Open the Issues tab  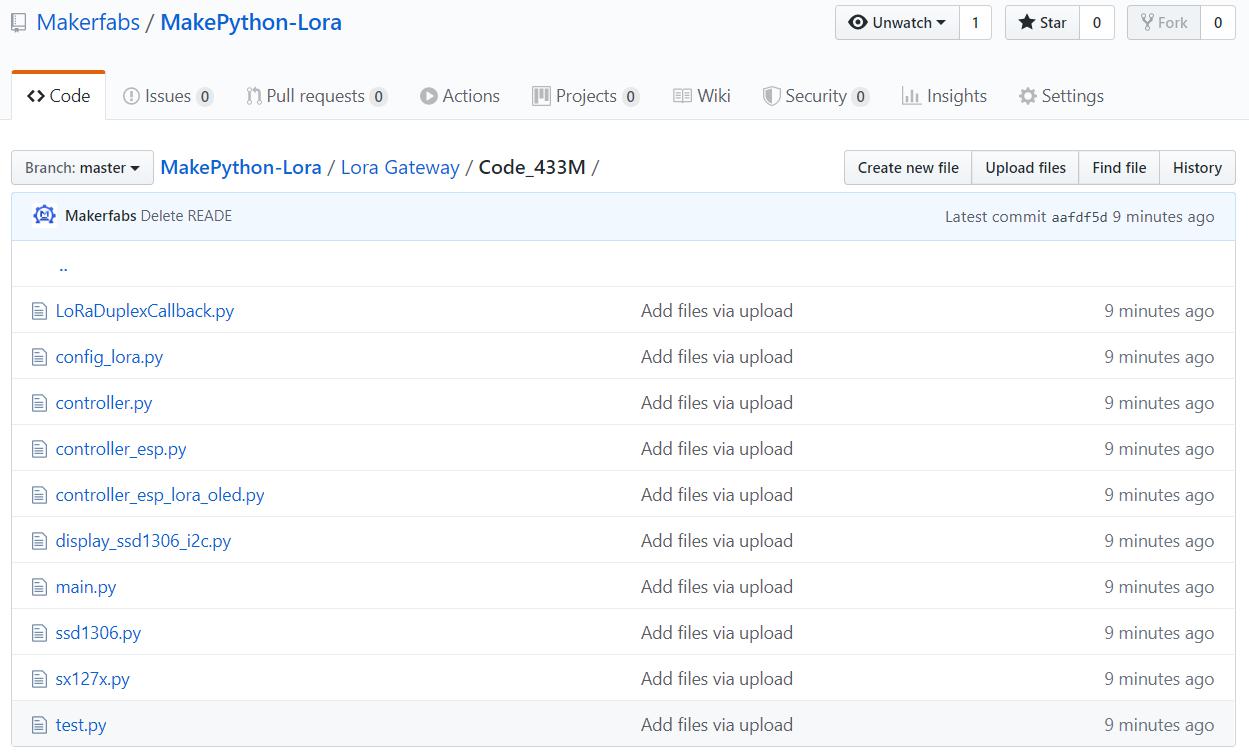[x=168, y=96]
